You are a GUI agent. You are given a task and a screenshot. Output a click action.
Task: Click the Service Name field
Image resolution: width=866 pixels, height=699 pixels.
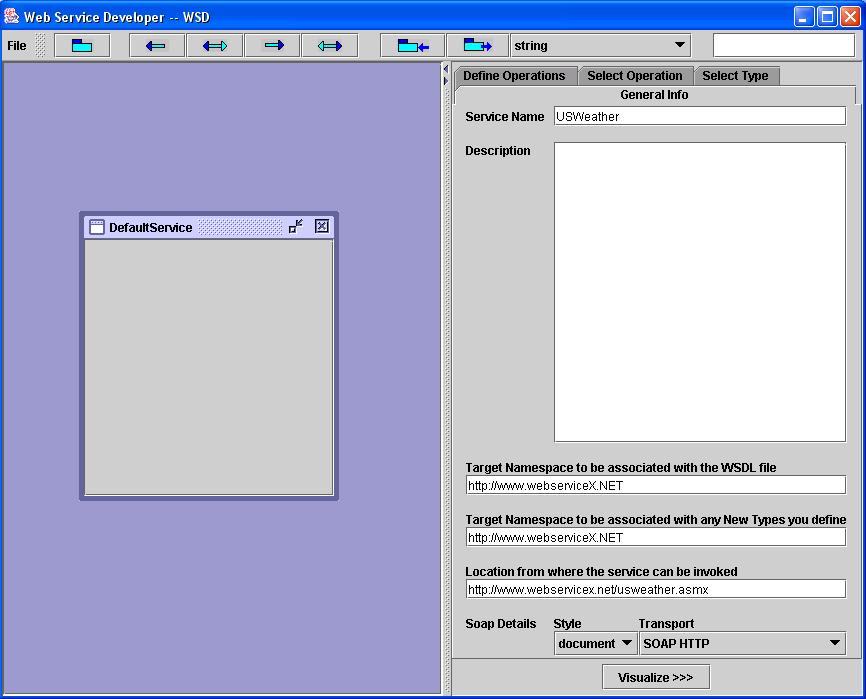[700, 116]
